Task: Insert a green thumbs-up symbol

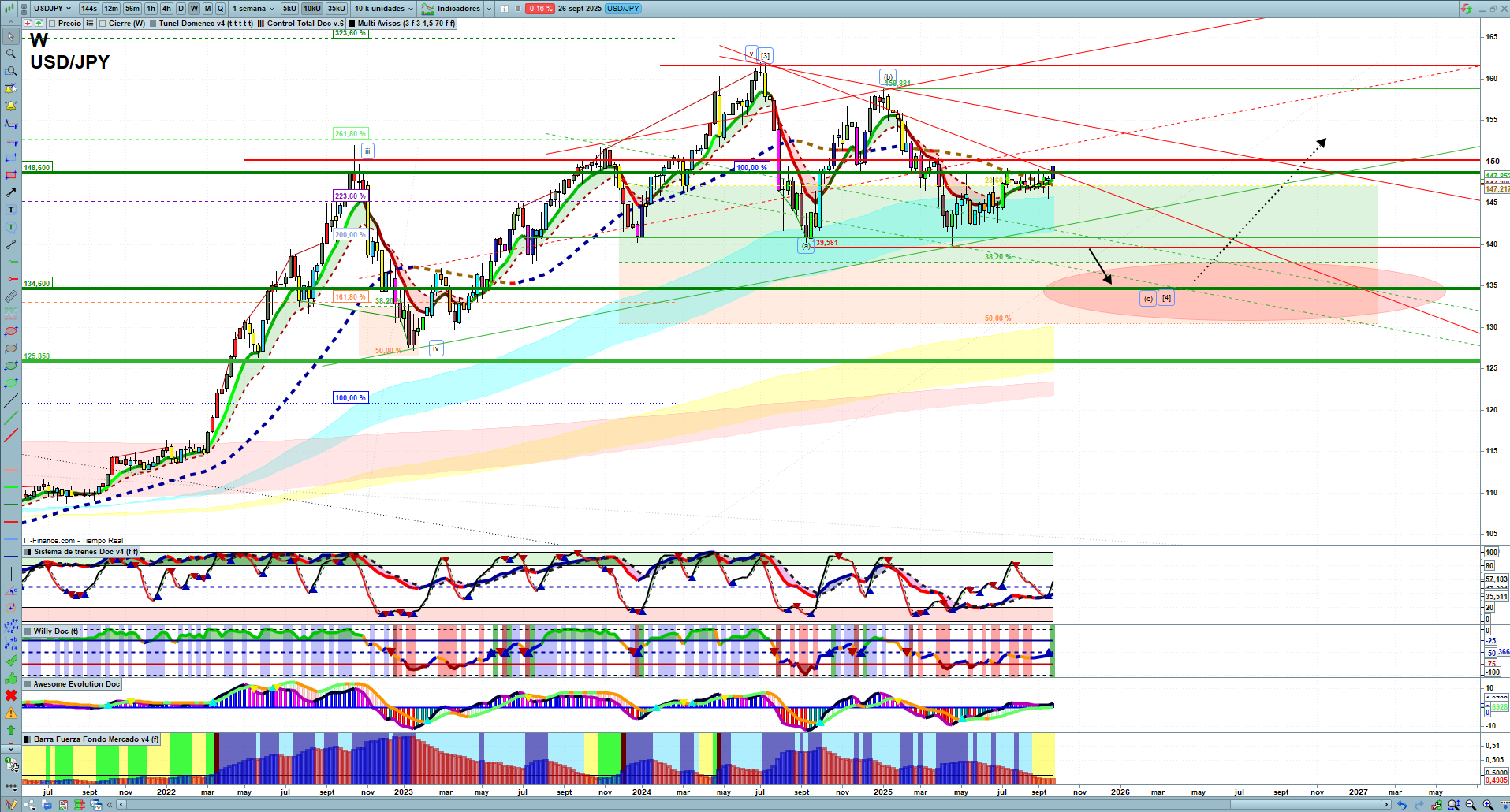Action: (x=11, y=678)
